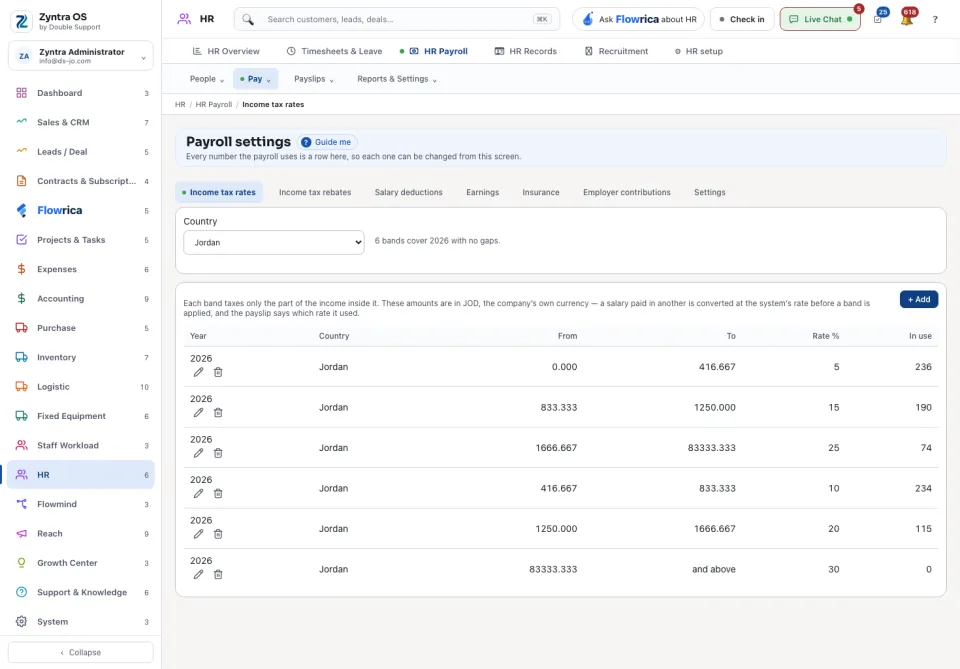This screenshot has width=960, height=669.
Task: Go to HR Payroll breadcrumb
Action: [x=214, y=105]
